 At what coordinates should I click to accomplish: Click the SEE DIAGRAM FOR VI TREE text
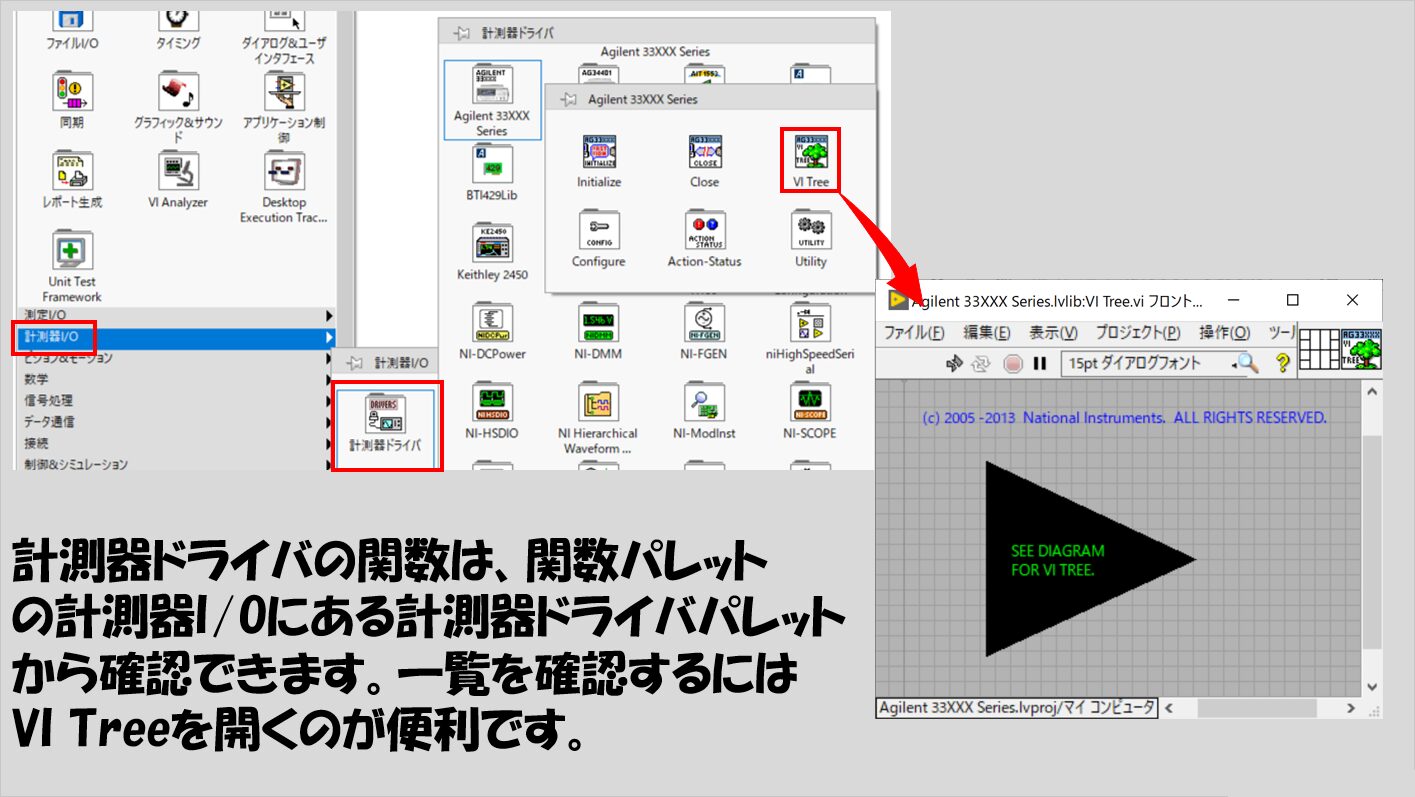click(x=1058, y=560)
